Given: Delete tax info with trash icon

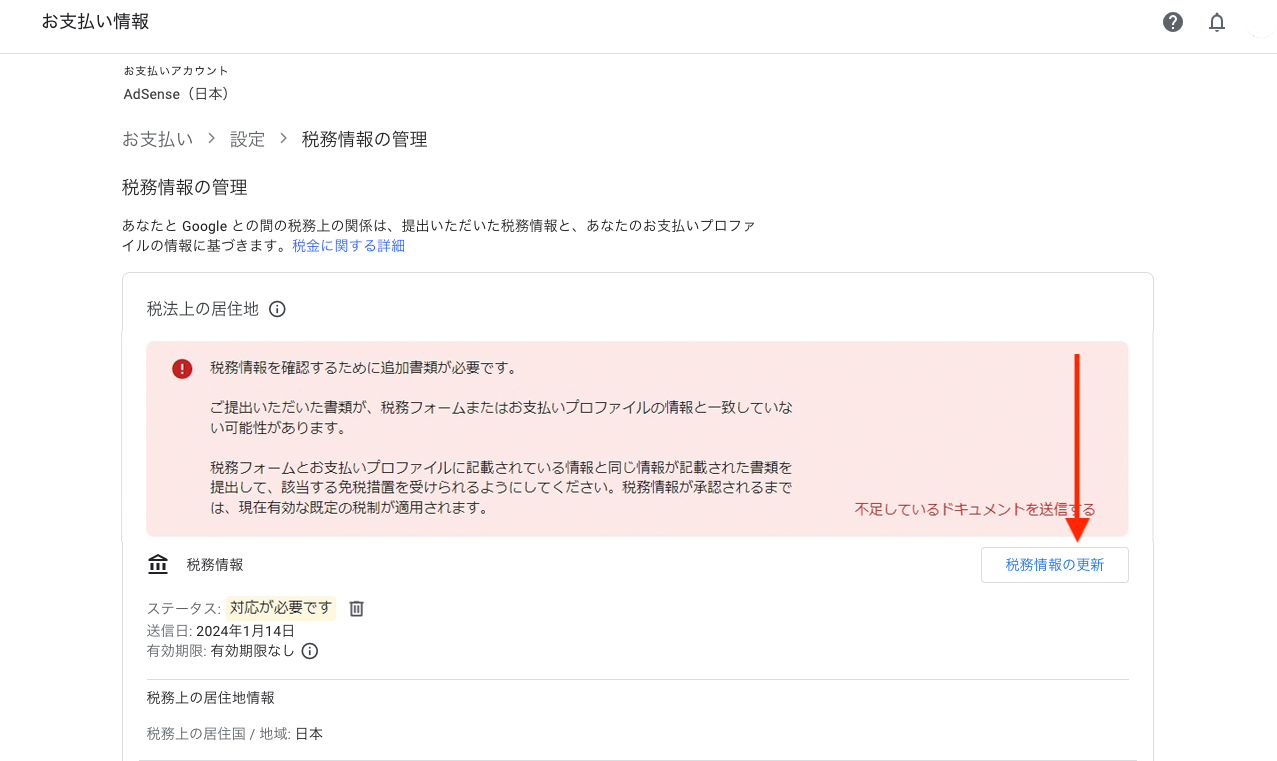Looking at the screenshot, I should coord(357,608).
